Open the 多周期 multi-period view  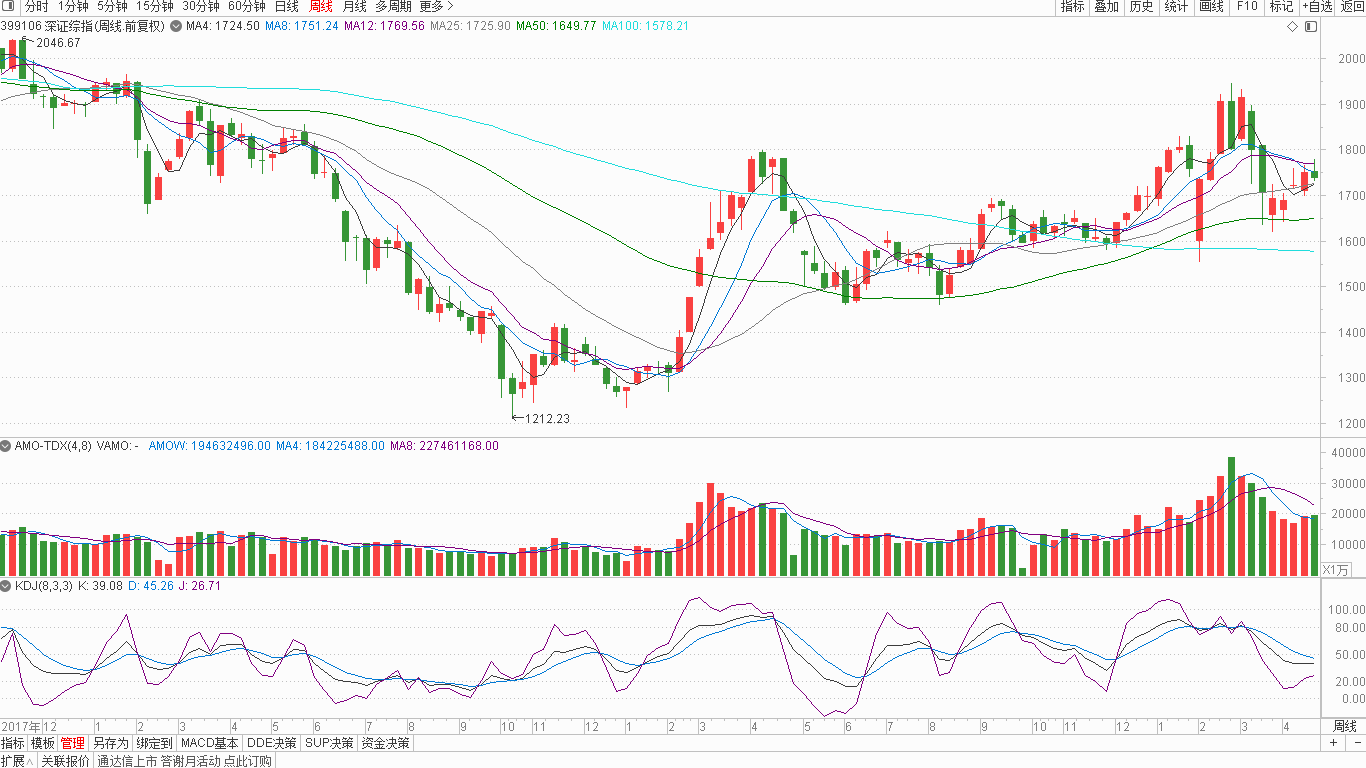[x=393, y=6]
